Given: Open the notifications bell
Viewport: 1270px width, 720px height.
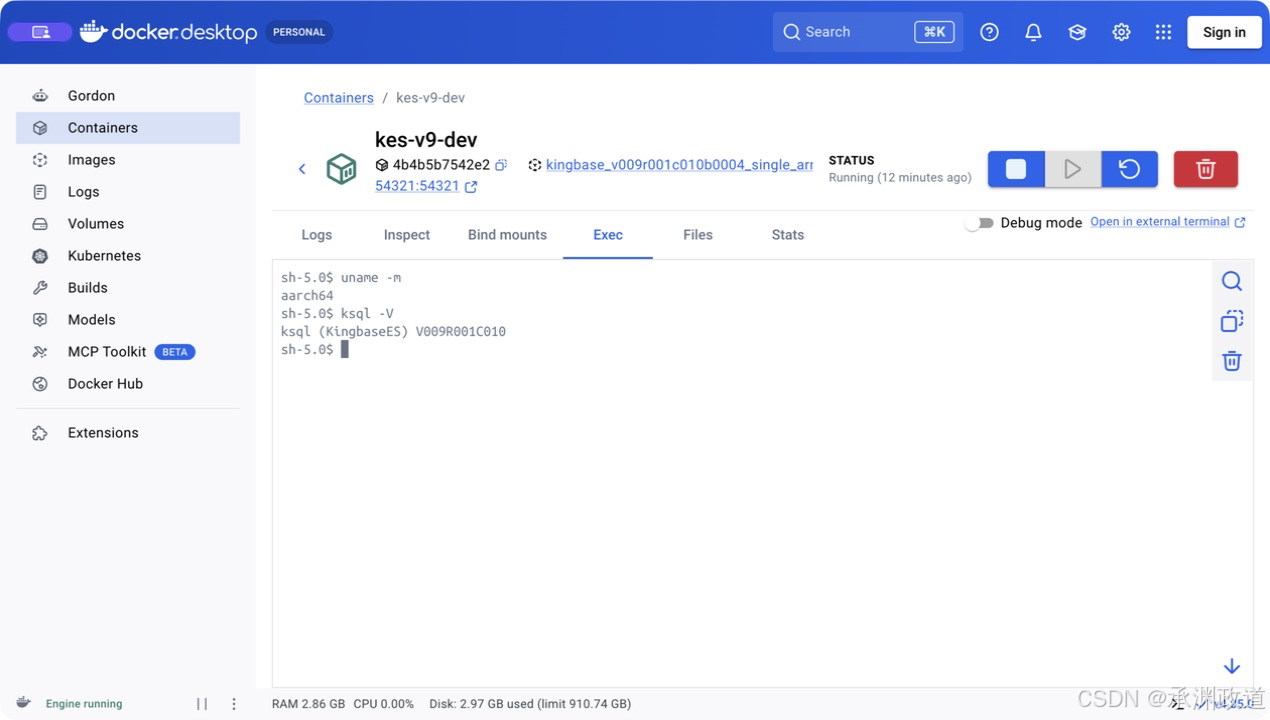Looking at the screenshot, I should (1033, 32).
